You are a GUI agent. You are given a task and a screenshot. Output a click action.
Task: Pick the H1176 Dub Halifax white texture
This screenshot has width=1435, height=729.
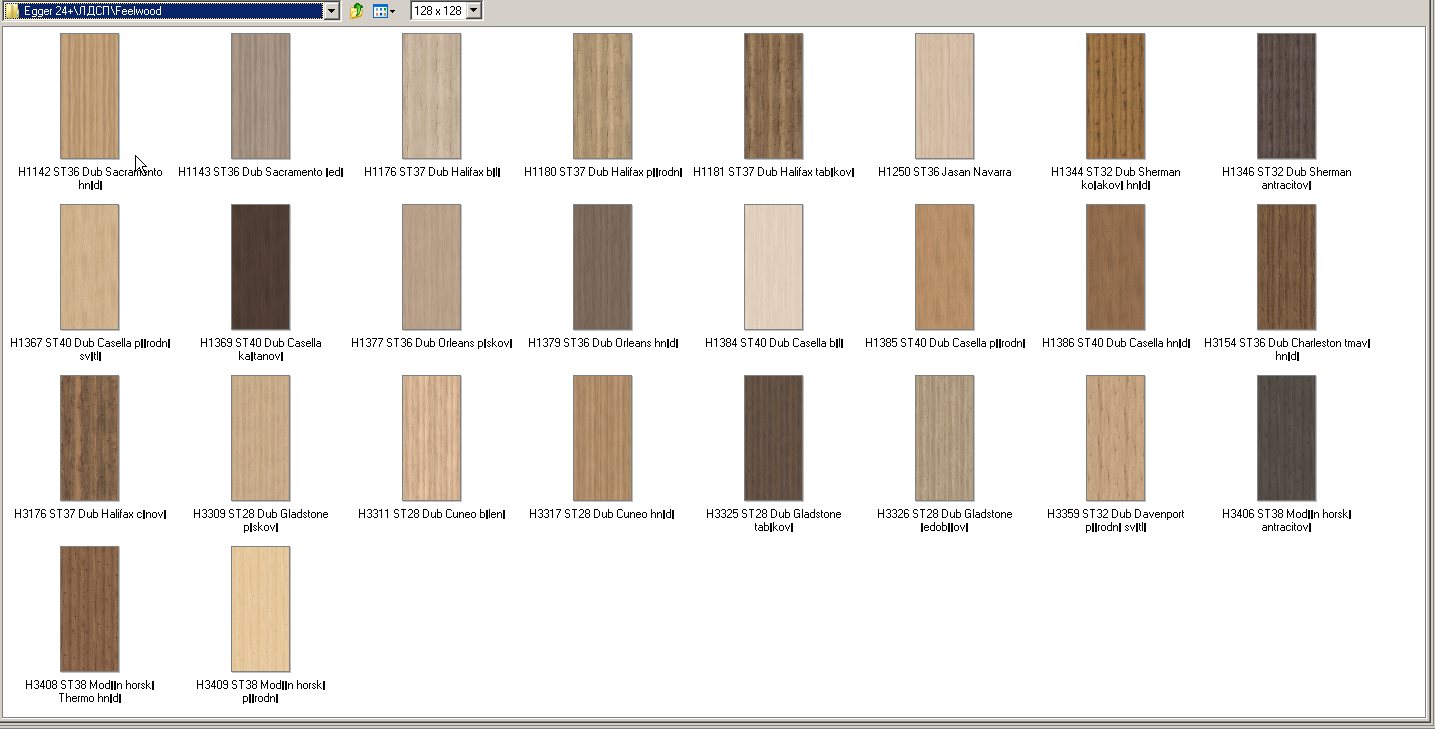pos(432,96)
